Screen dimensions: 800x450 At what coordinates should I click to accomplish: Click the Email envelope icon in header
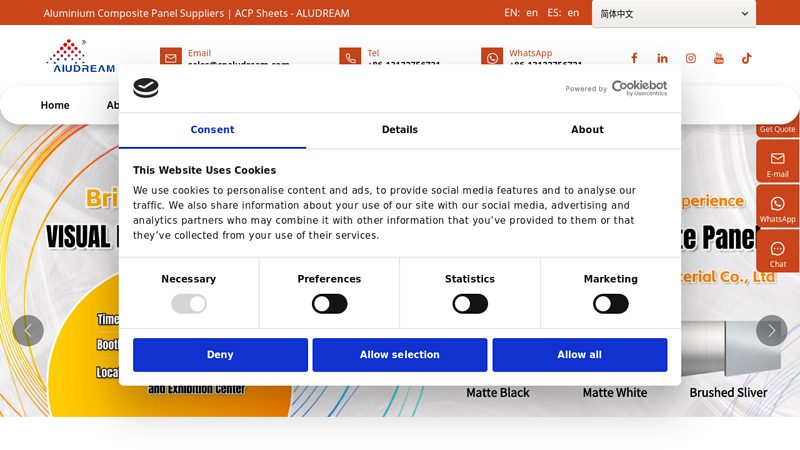171,56
